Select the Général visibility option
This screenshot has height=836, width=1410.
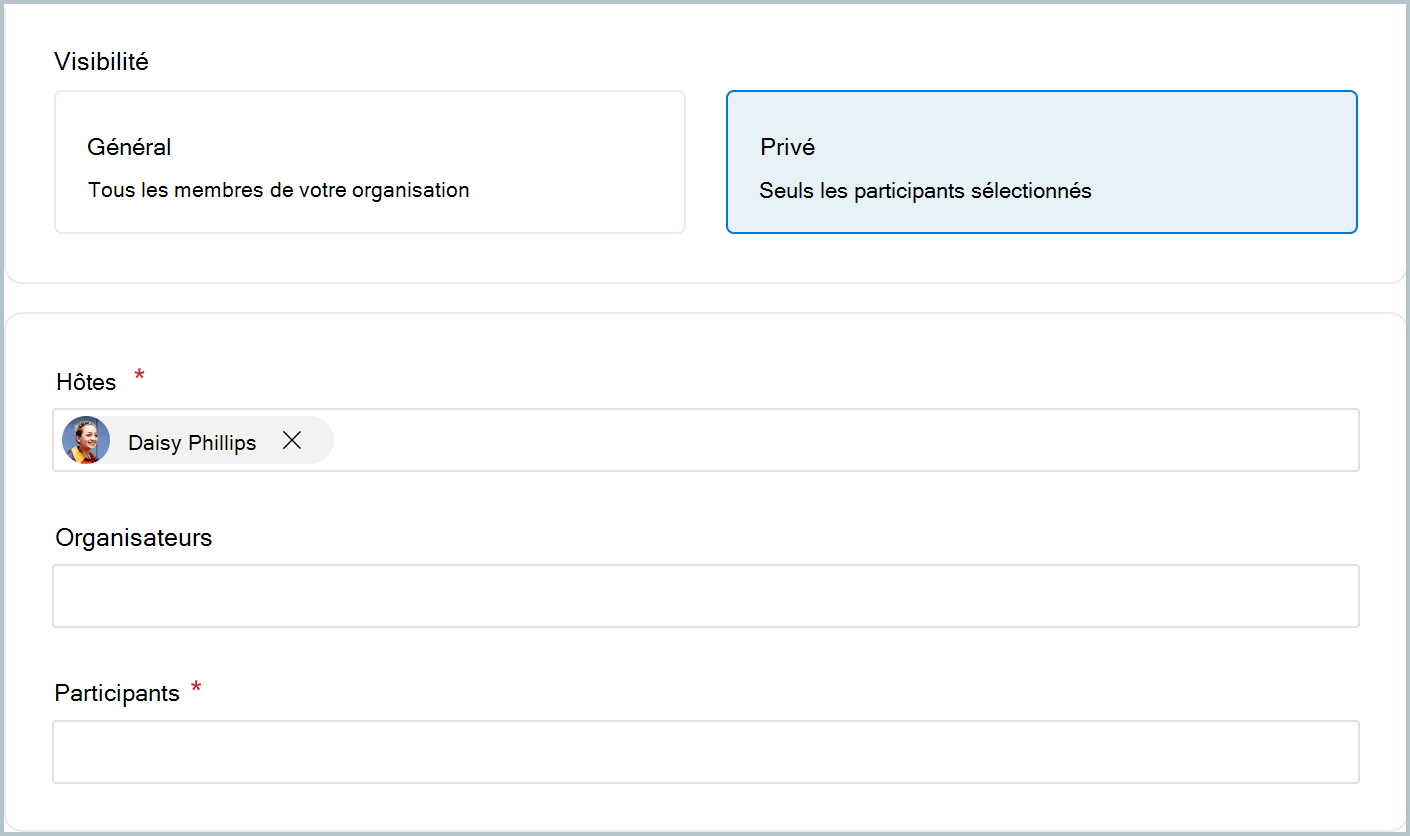coord(370,162)
